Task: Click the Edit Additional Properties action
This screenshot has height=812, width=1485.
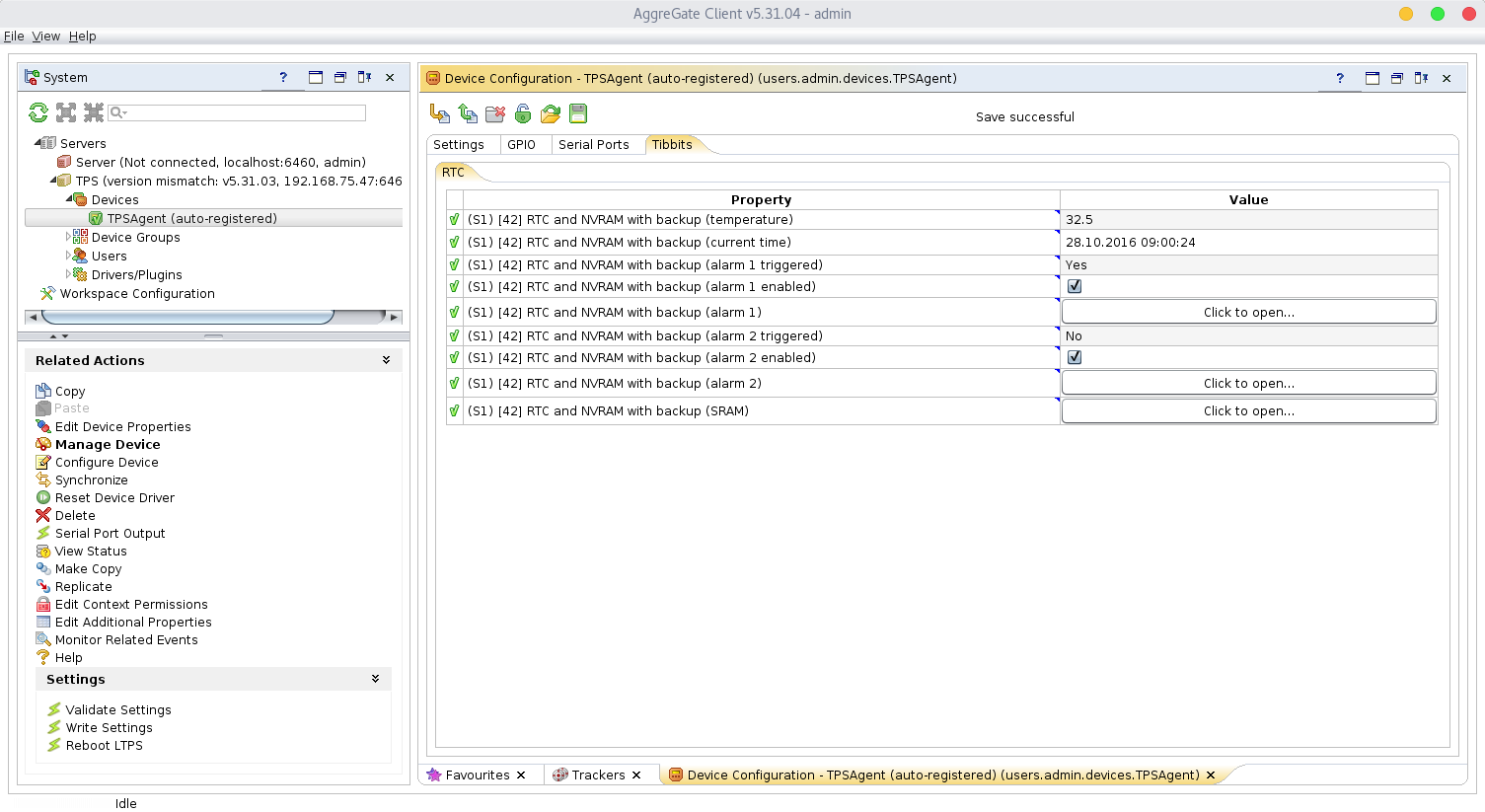Action: click(x=123, y=622)
